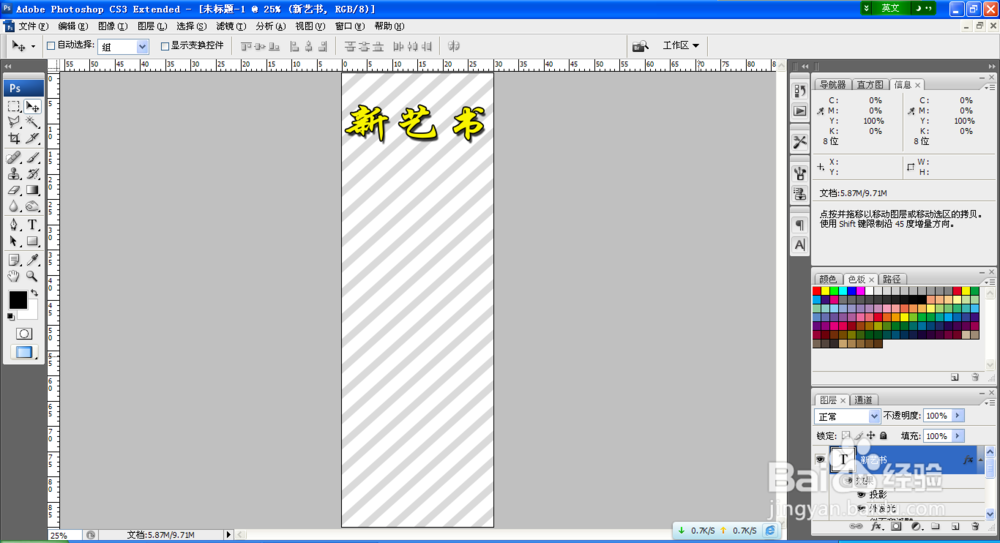Switch to the 通道 tab

point(863,400)
